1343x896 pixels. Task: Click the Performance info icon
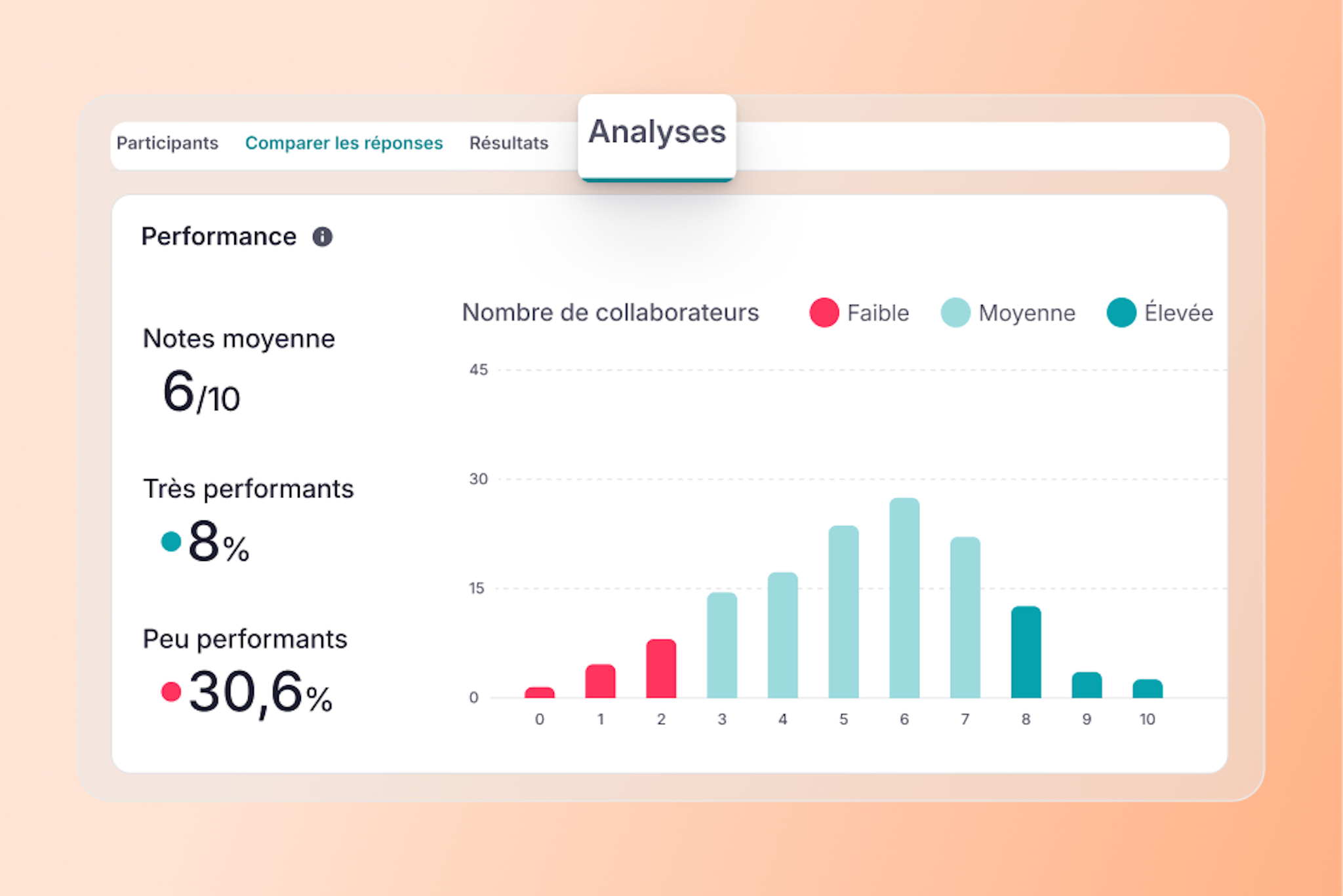tap(322, 237)
